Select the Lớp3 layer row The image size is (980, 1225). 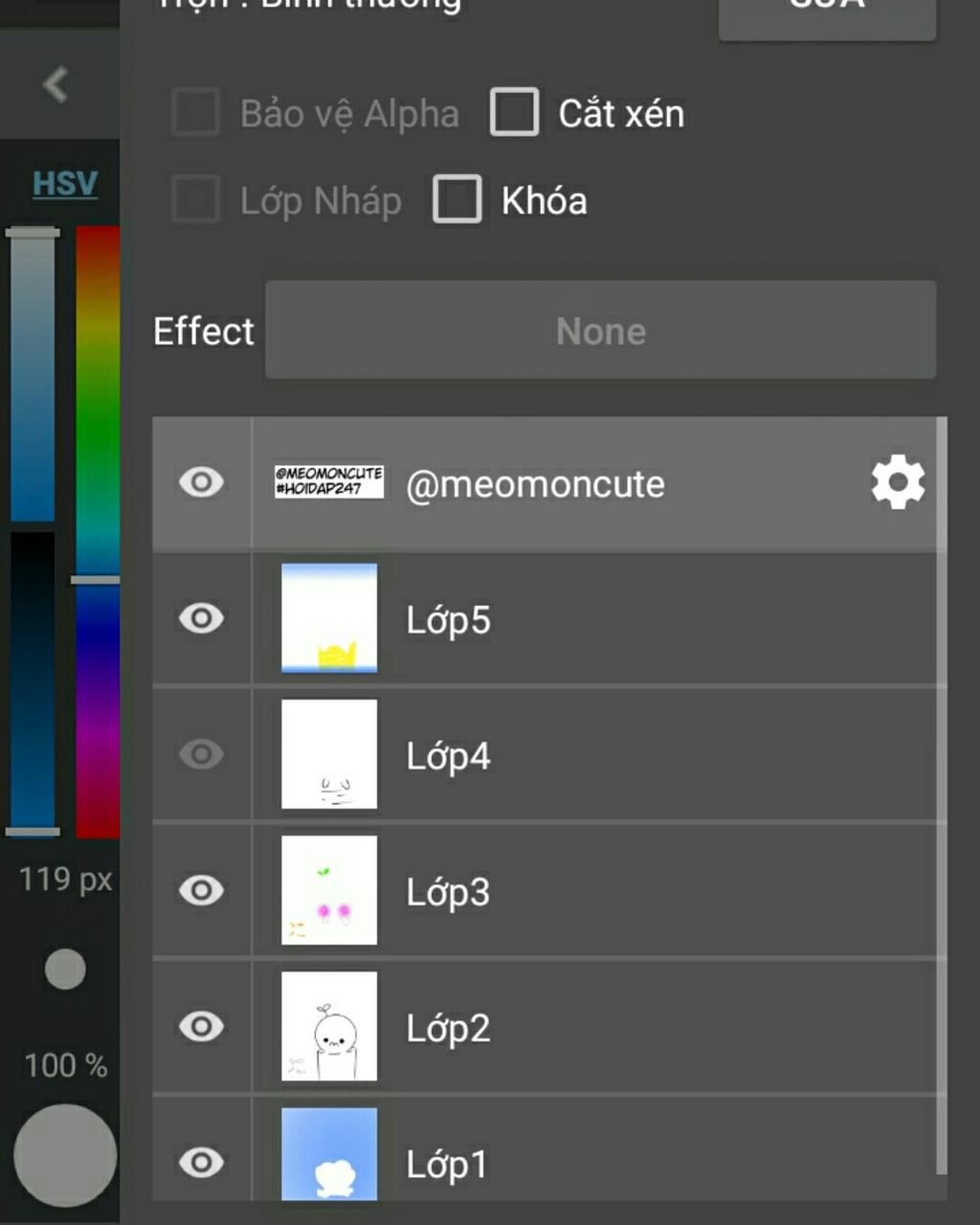coord(546,891)
